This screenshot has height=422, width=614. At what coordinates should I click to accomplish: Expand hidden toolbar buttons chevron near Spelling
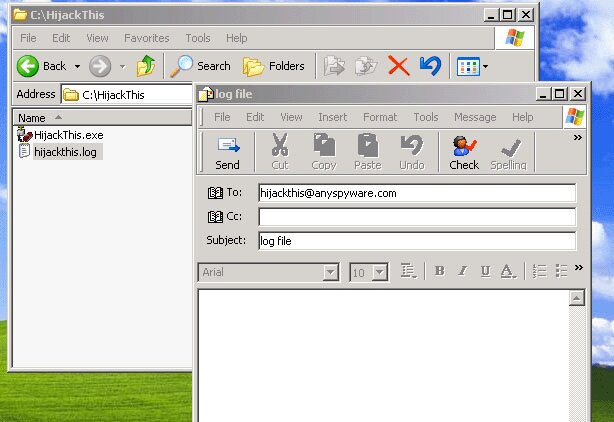coord(578,137)
